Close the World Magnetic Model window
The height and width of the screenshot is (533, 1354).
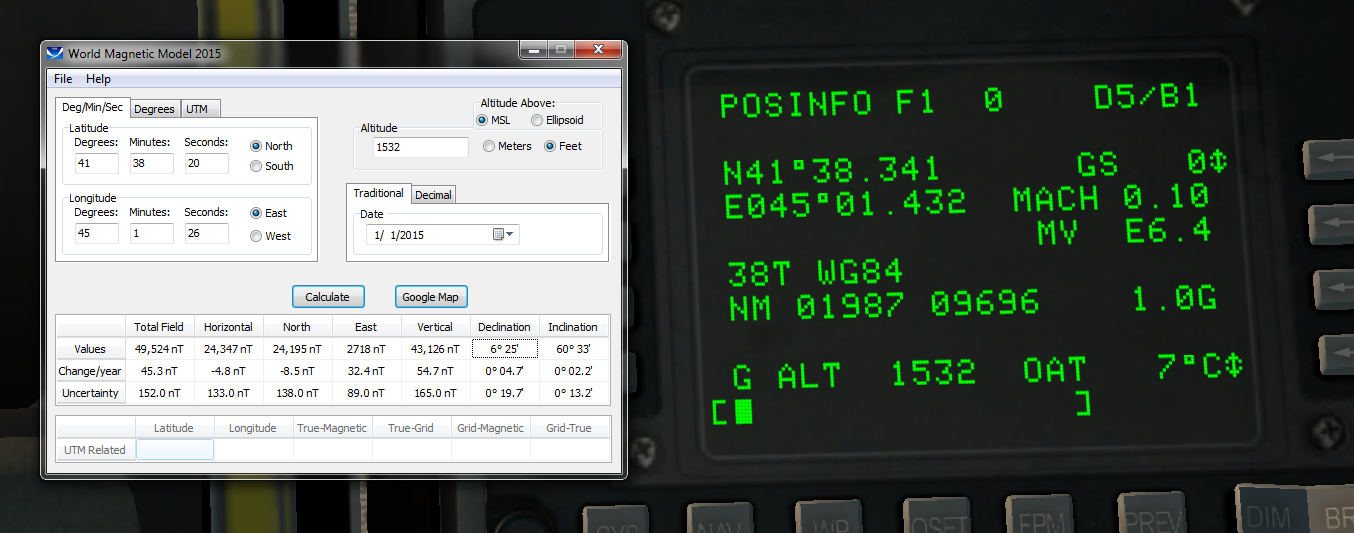point(597,50)
